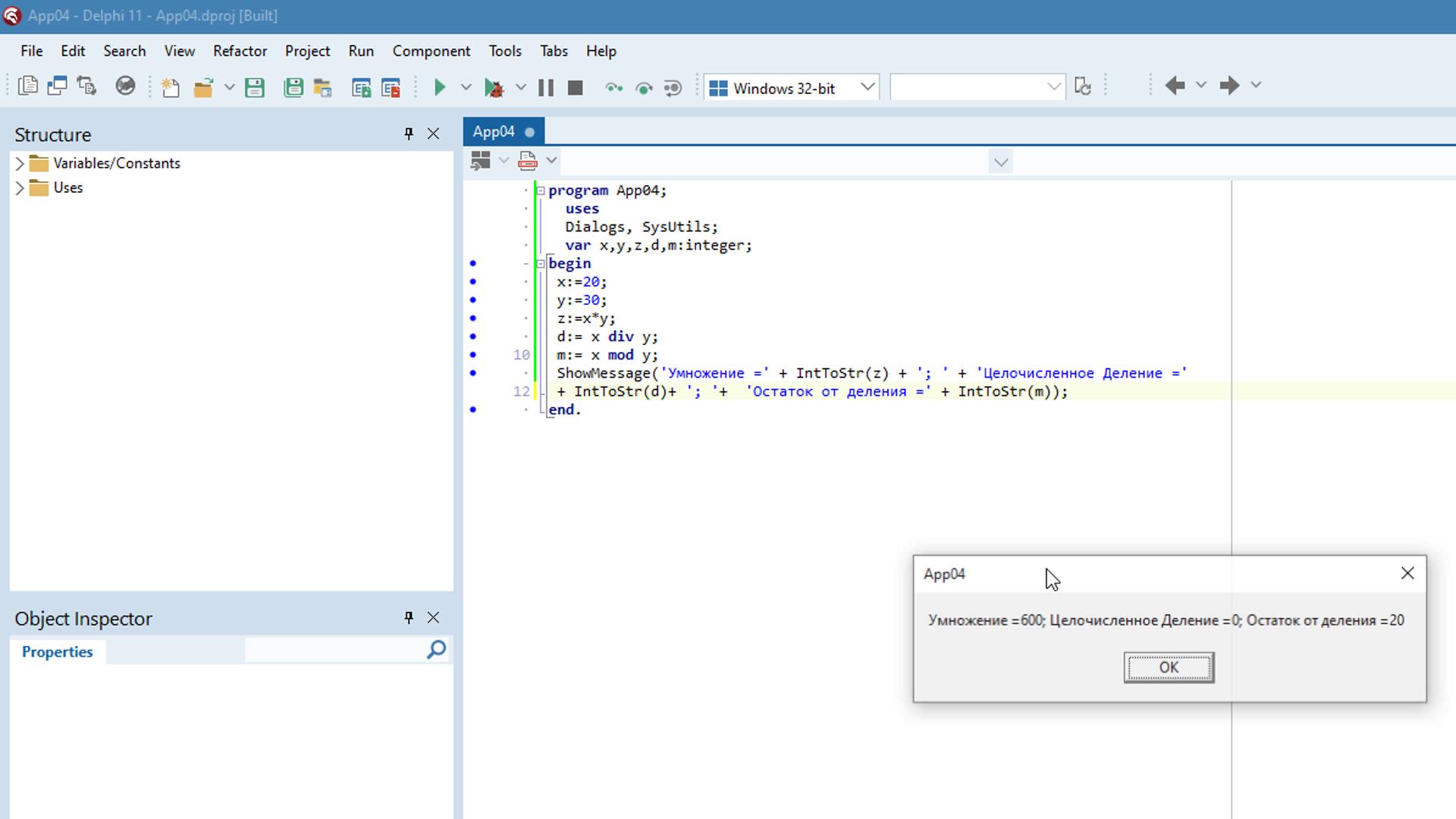Open the Search menu

click(x=124, y=51)
